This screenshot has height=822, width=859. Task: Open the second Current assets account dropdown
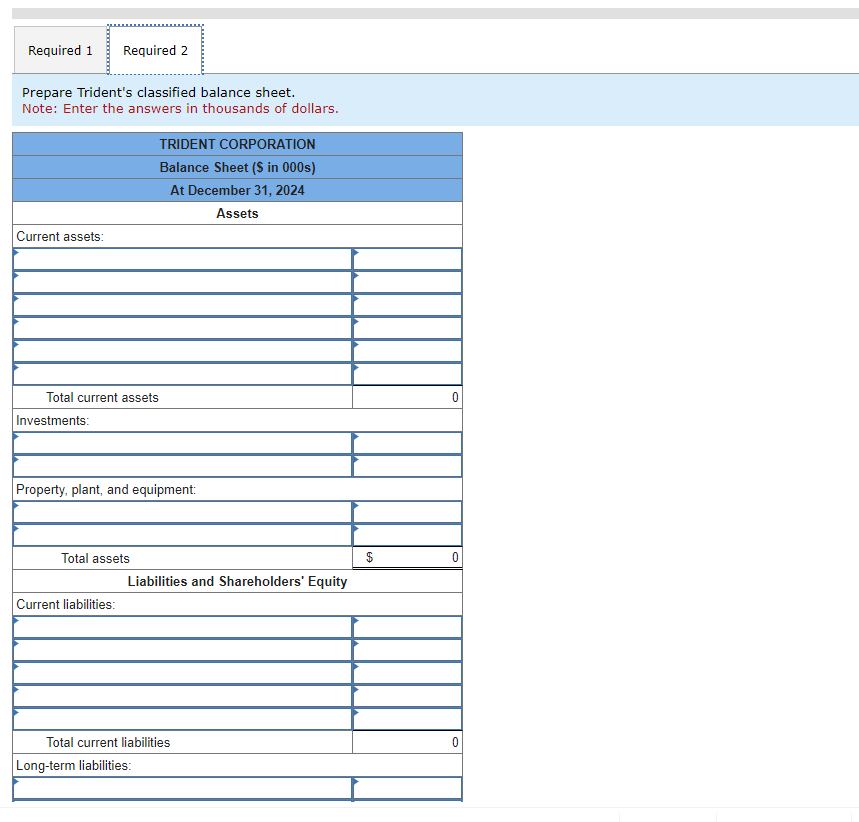(181, 281)
